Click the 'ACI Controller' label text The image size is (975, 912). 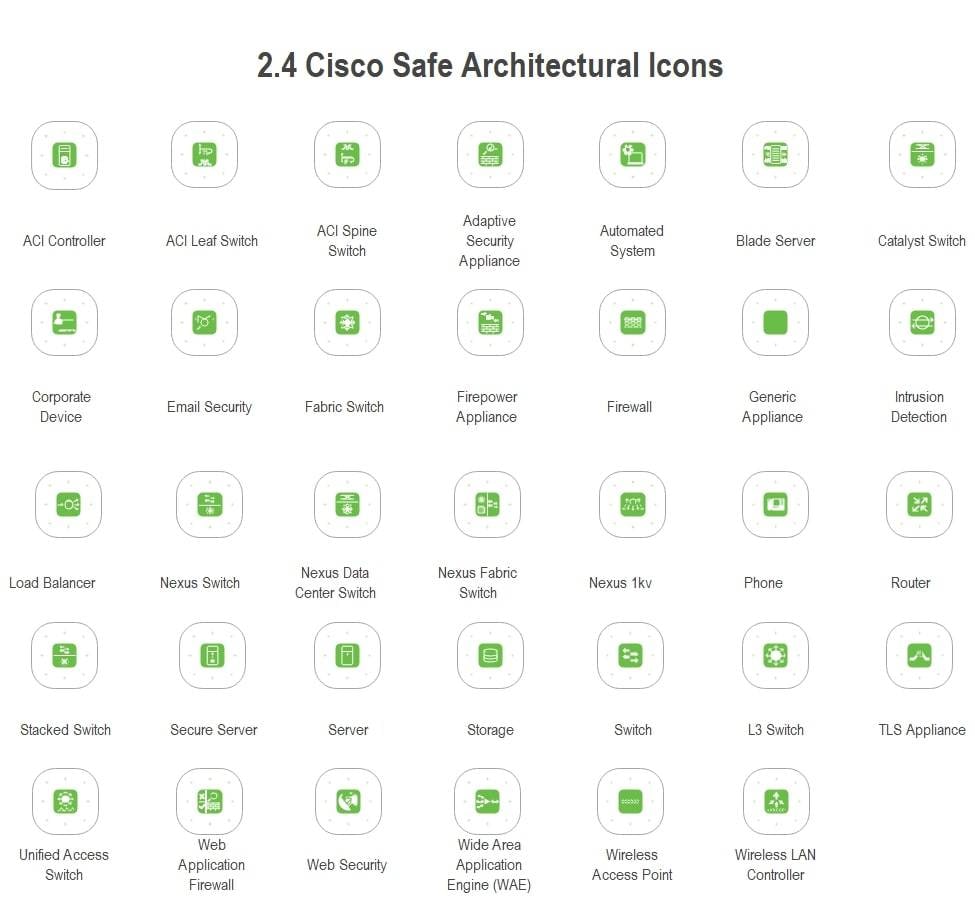point(64,241)
